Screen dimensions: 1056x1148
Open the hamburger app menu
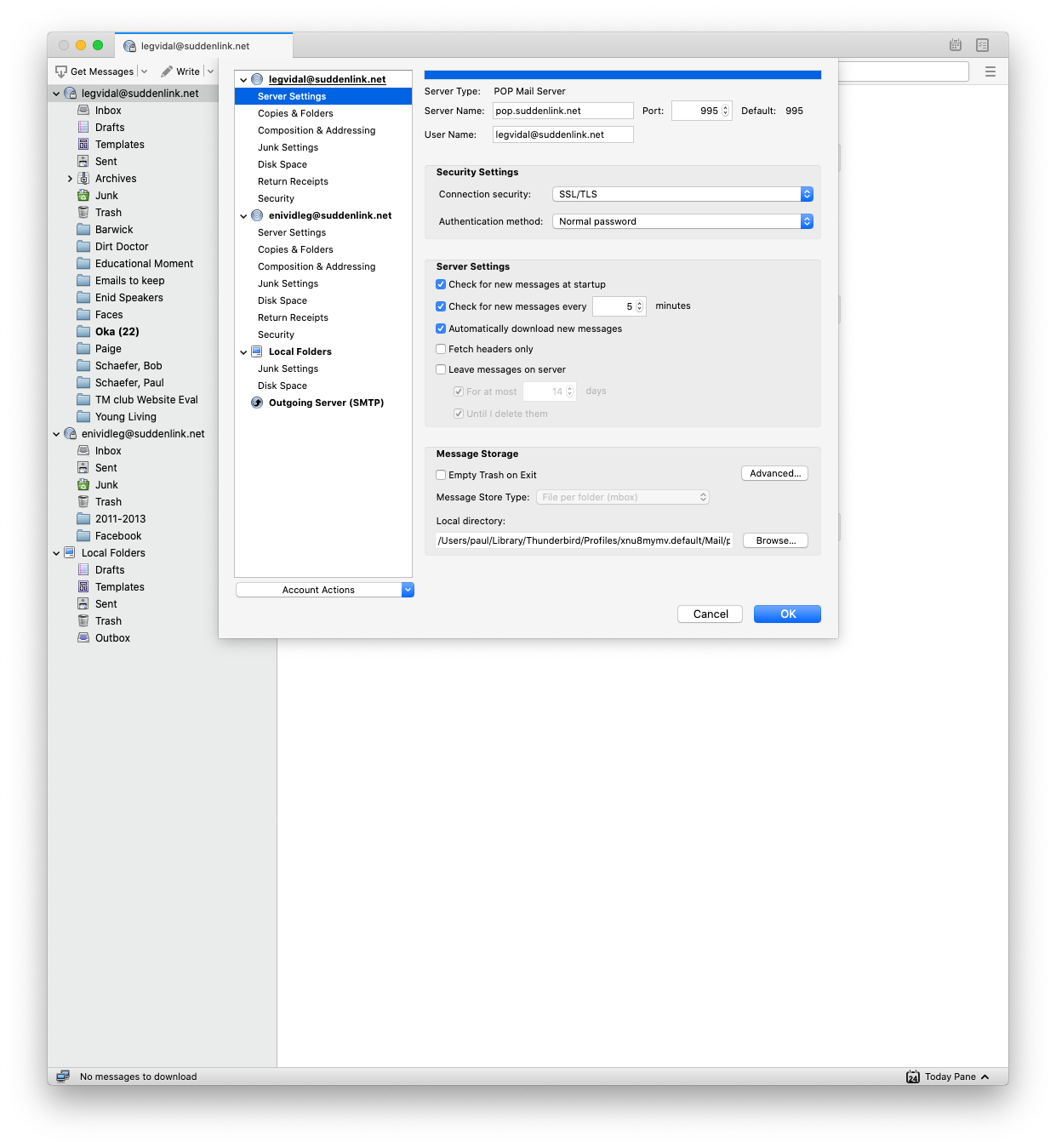pyautogui.click(x=990, y=71)
